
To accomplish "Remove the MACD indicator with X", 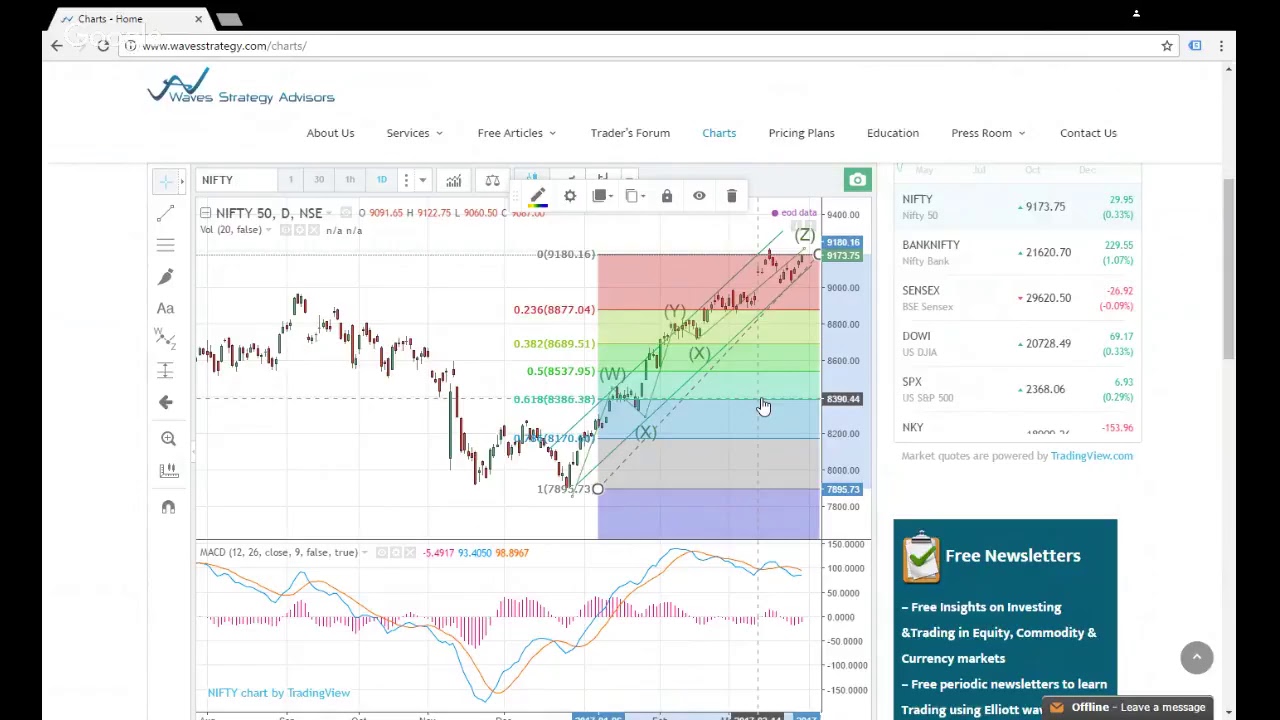I will point(409,552).
